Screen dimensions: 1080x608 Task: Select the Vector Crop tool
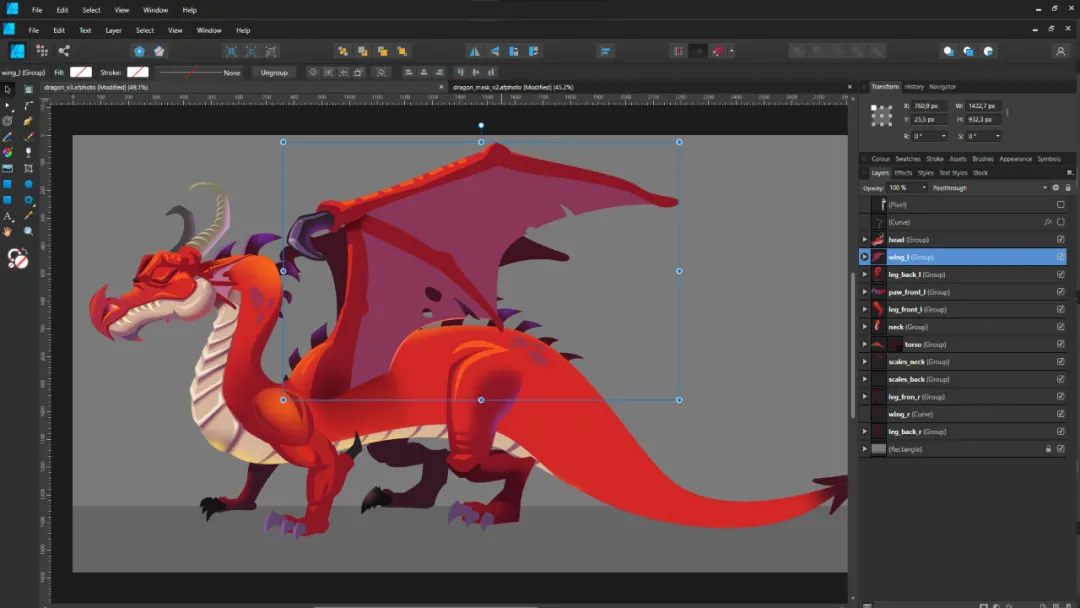27,168
